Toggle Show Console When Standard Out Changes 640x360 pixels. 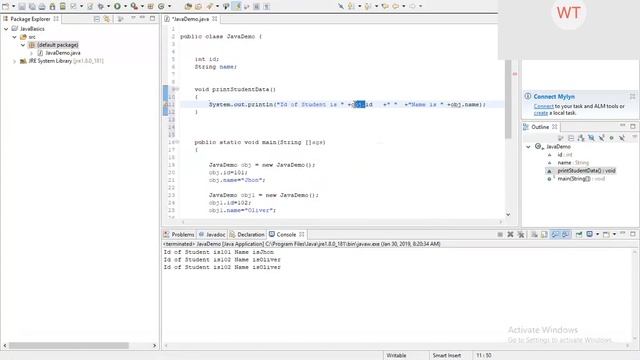tap(555, 234)
